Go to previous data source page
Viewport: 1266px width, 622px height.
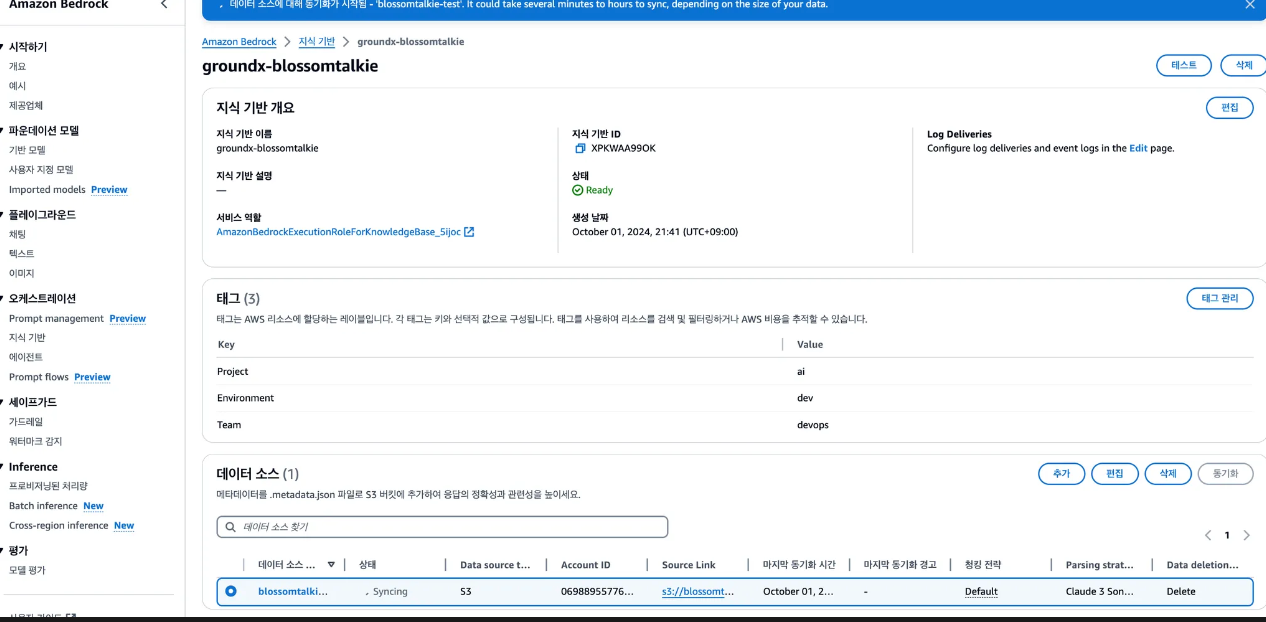coord(1208,535)
